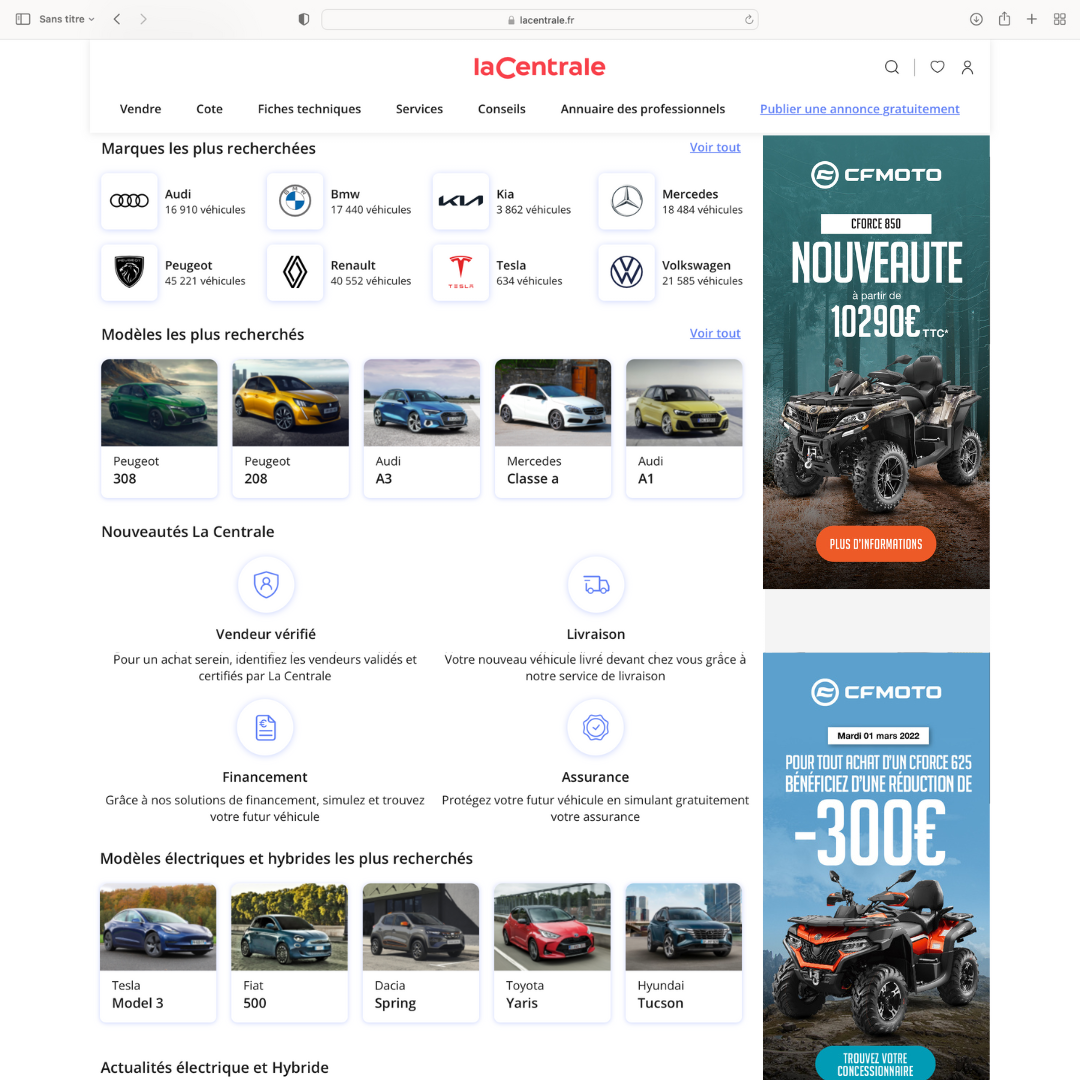Click the favorites heart icon
Viewport: 1080px width, 1080px height.
click(x=937, y=67)
